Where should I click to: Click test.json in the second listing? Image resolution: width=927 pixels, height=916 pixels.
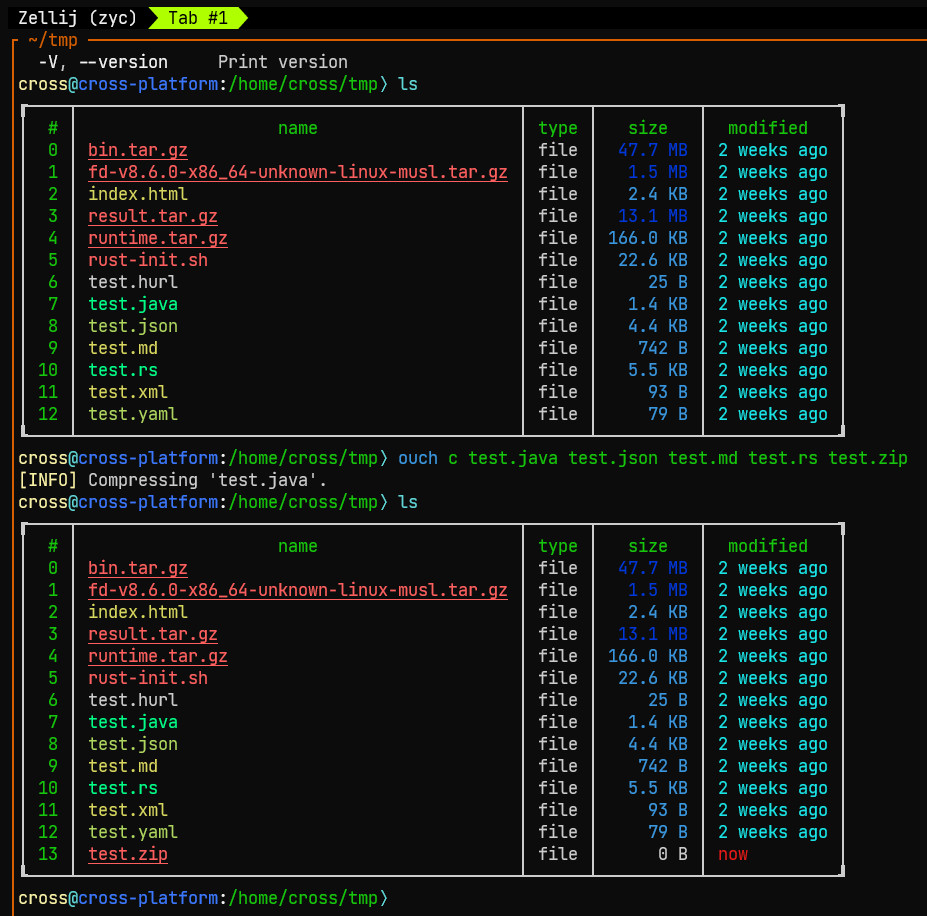click(x=133, y=745)
